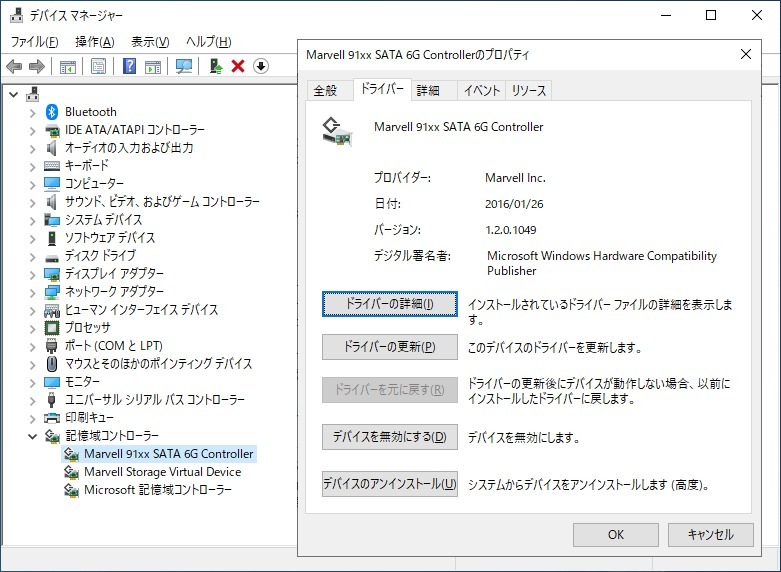Click ドライバーの更新(P) button
Viewport: 781px width, 572px height.
coord(390,347)
